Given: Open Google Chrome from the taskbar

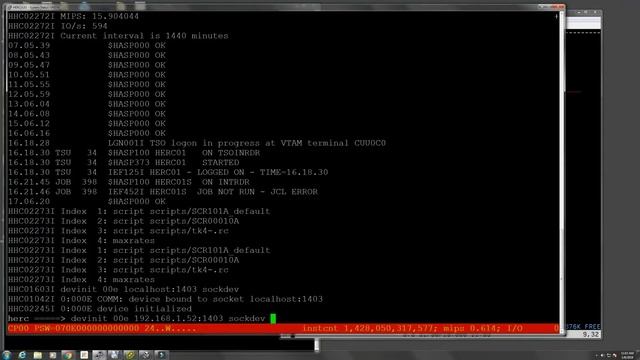Looking at the screenshot, I should click(x=68, y=355).
